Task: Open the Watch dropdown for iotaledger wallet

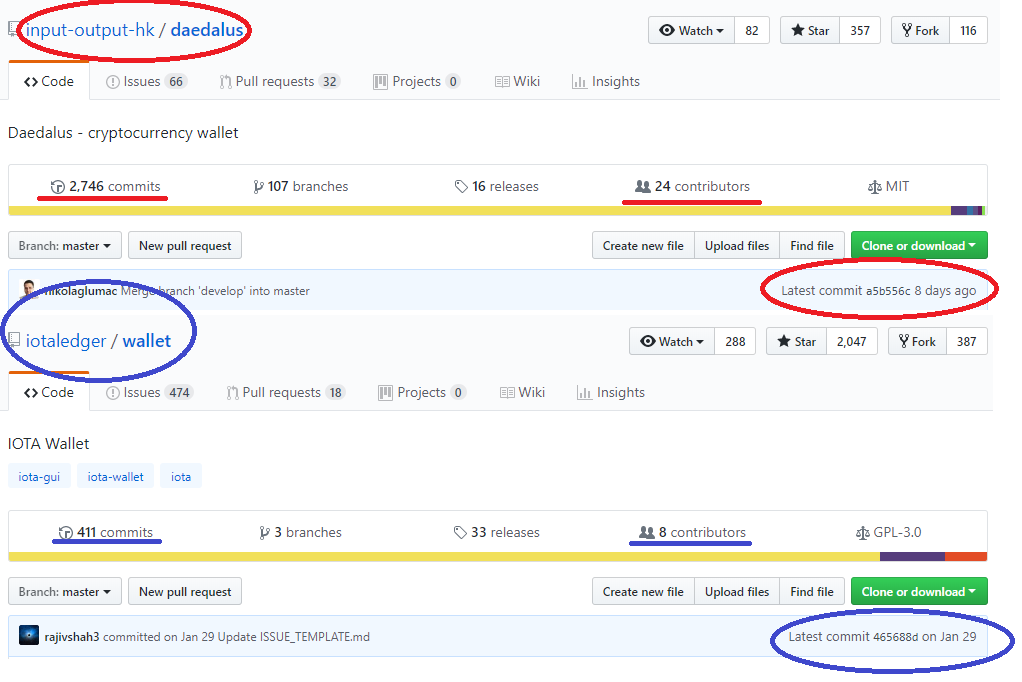Action: click(672, 342)
